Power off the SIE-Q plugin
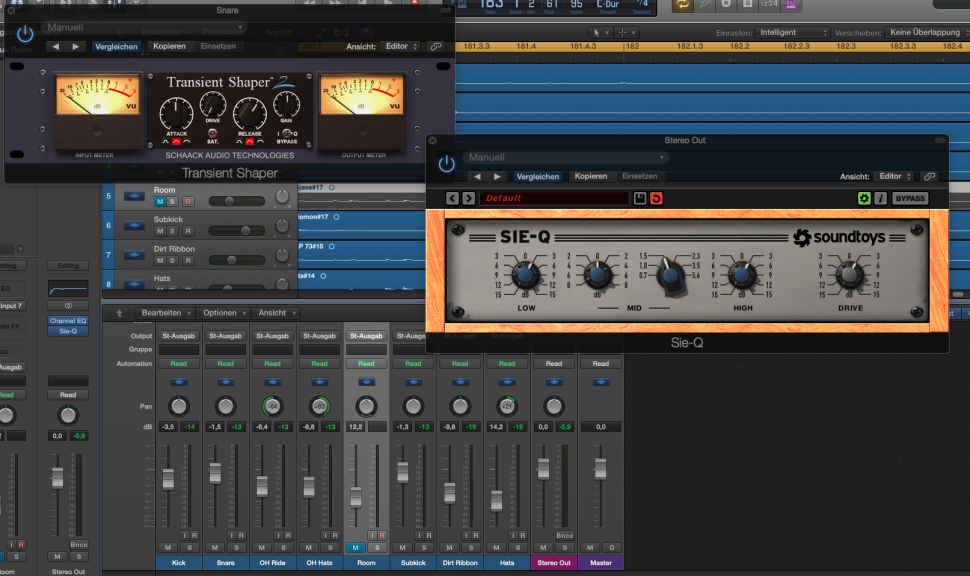 click(x=446, y=162)
